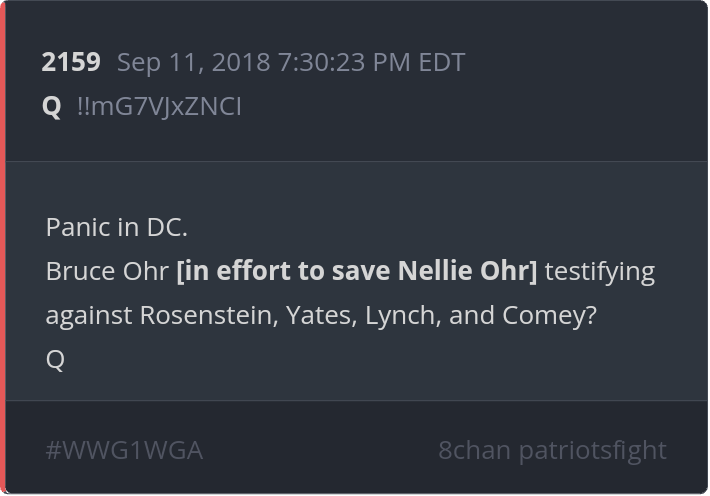
Task: Click the word 'Comey?'
Action: click(549, 316)
